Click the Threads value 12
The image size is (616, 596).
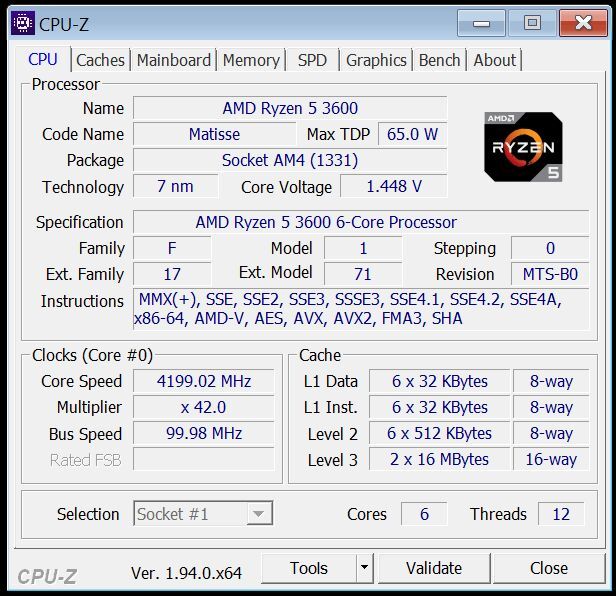[561, 514]
